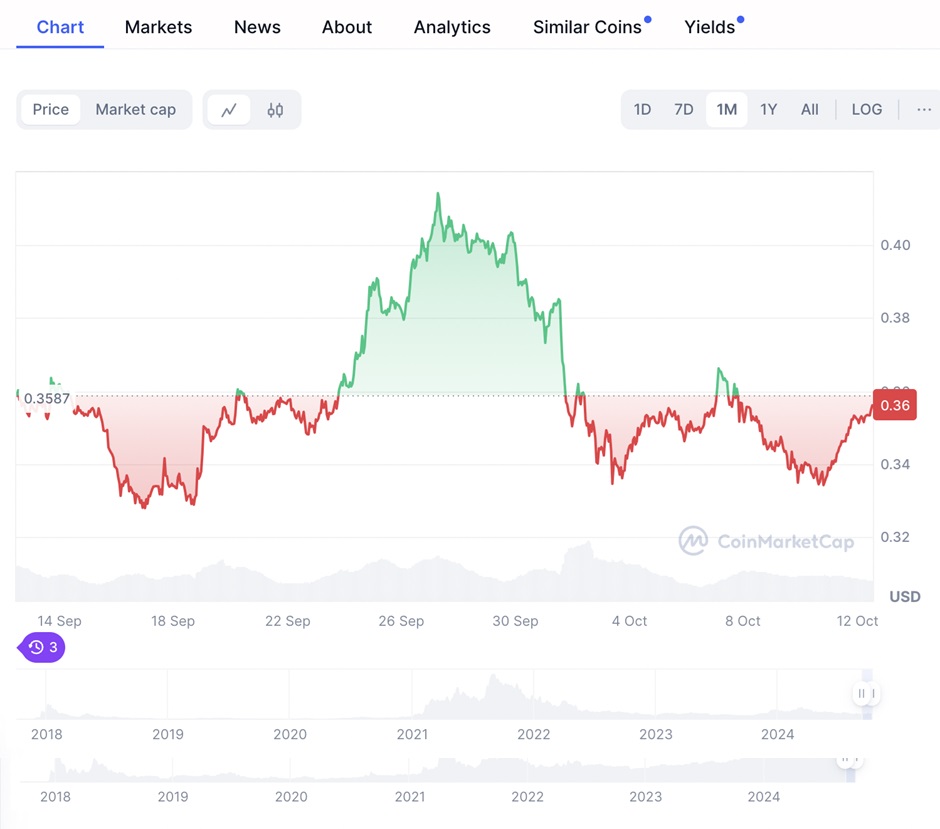The image size is (940, 829).
Task: Click the timeline range slider handle
Action: tap(866, 693)
